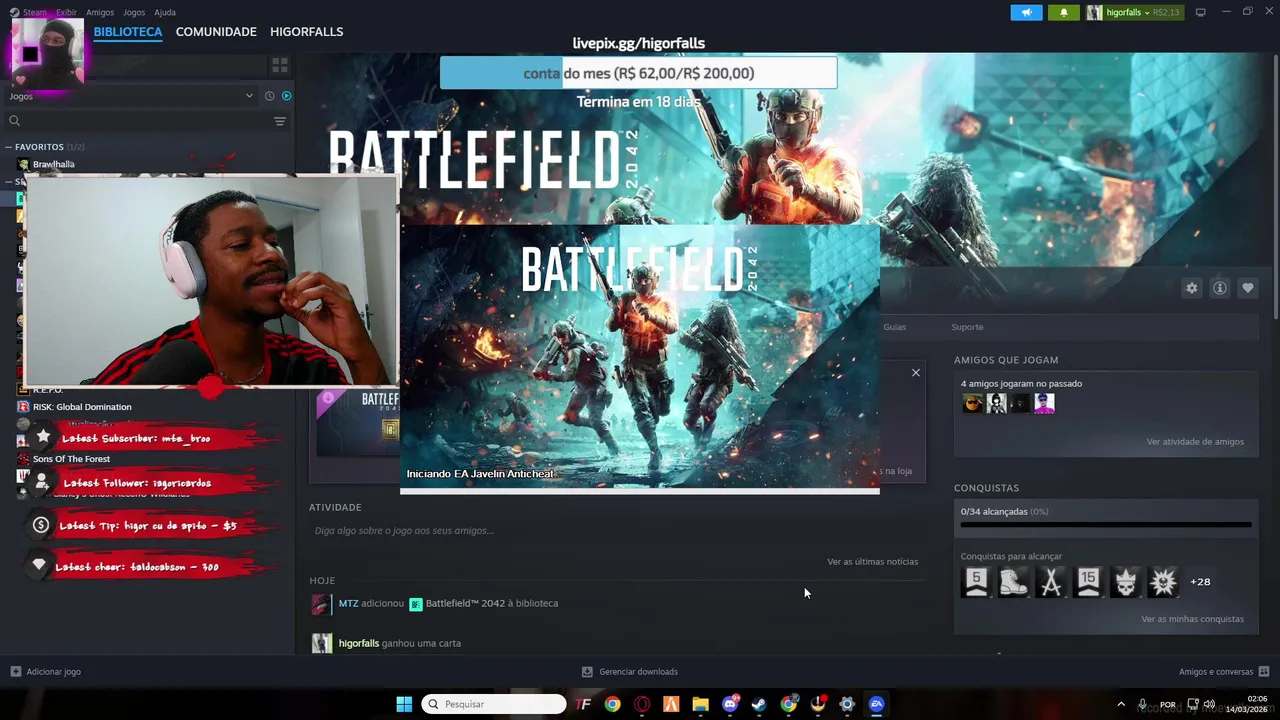Open Steam from the taskbar
Image resolution: width=1280 pixels, height=720 pixels.
pyautogui.click(x=759, y=704)
